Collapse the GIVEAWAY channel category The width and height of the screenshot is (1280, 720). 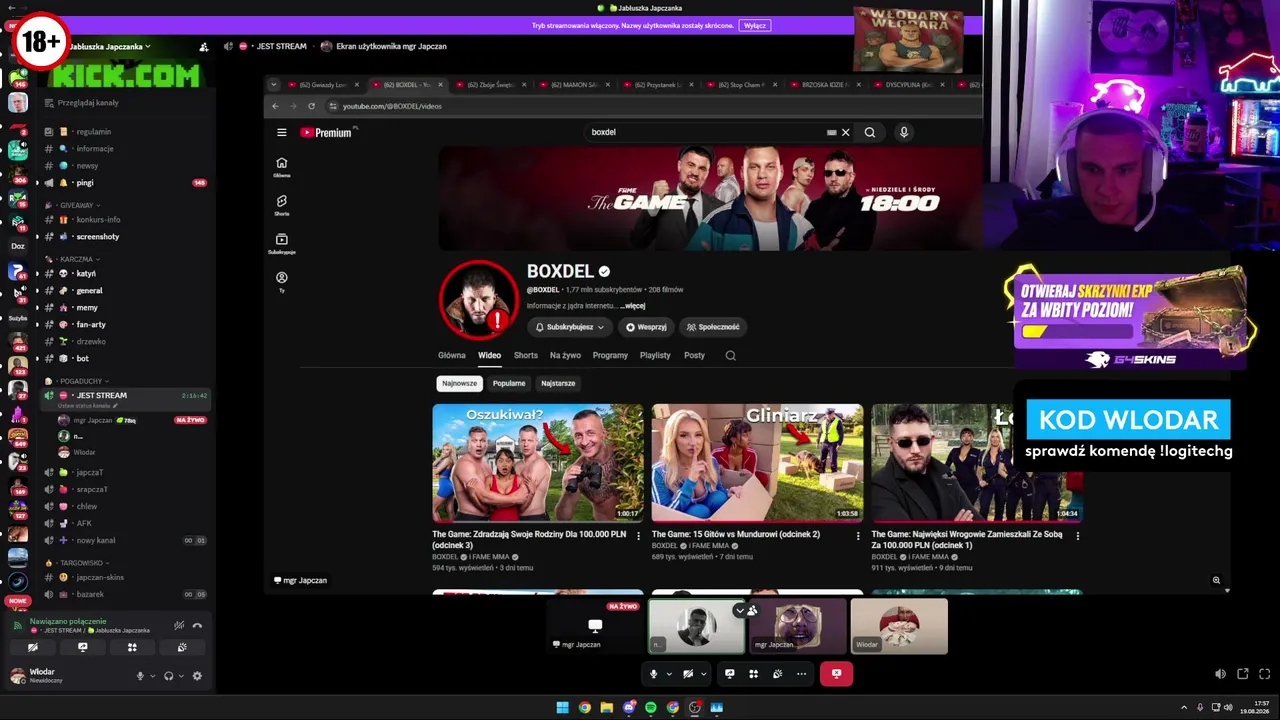(x=78, y=205)
